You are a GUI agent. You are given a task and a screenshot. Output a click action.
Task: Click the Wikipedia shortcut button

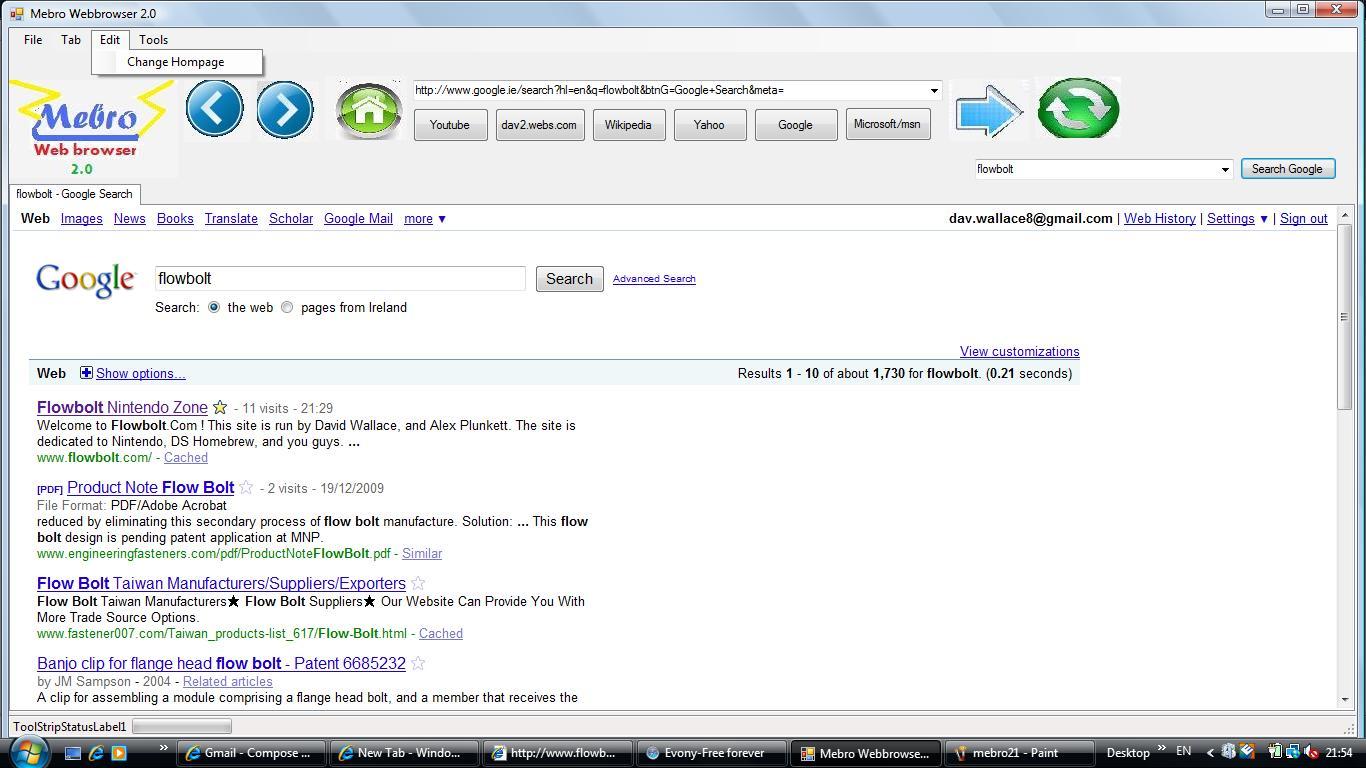pos(628,125)
